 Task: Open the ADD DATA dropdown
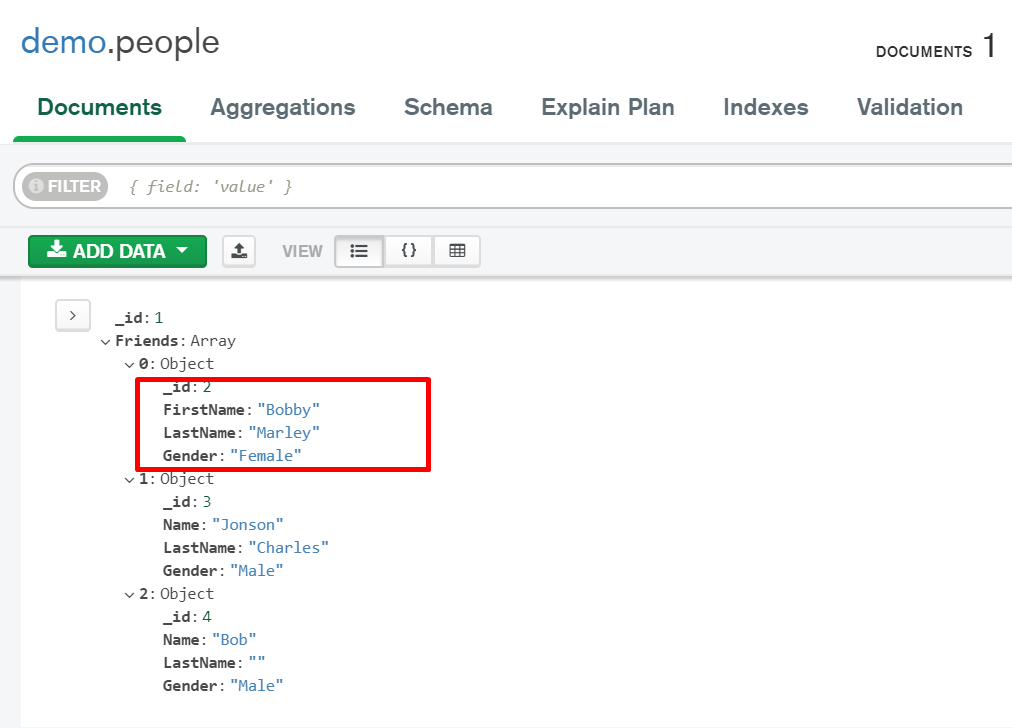point(117,251)
